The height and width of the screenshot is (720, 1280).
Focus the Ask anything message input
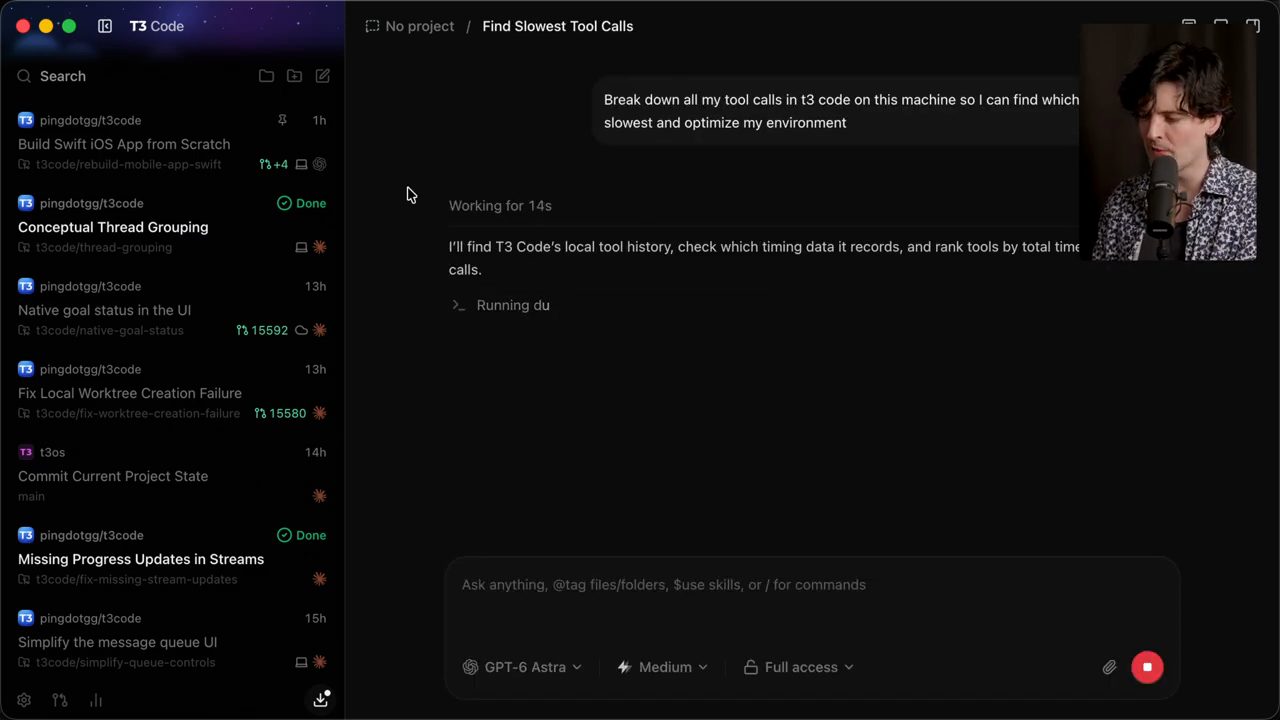click(812, 585)
